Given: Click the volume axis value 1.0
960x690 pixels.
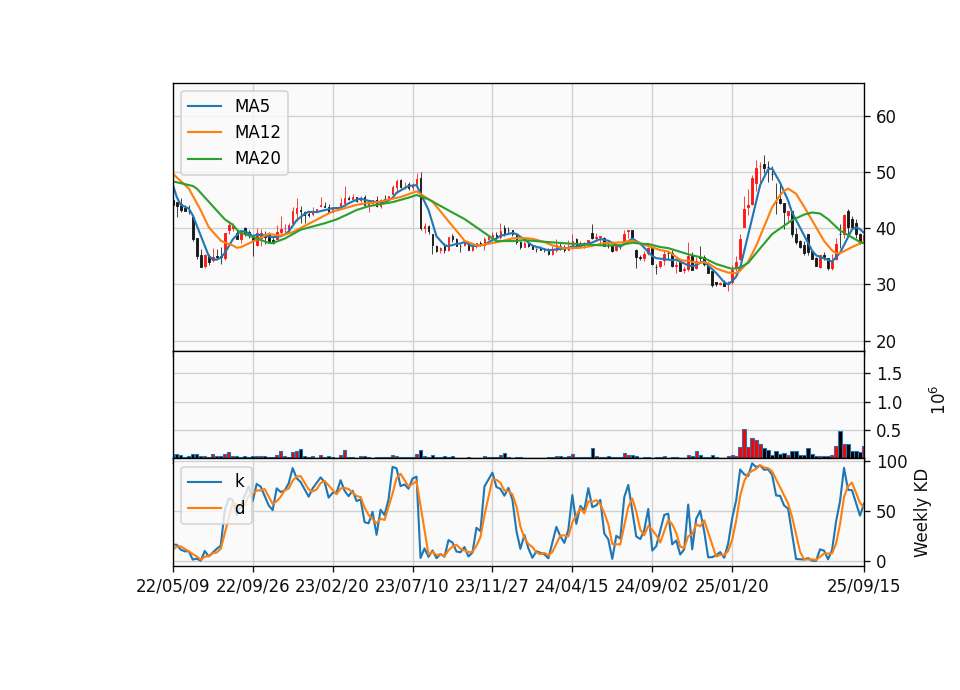Looking at the screenshot, I should point(889,403).
